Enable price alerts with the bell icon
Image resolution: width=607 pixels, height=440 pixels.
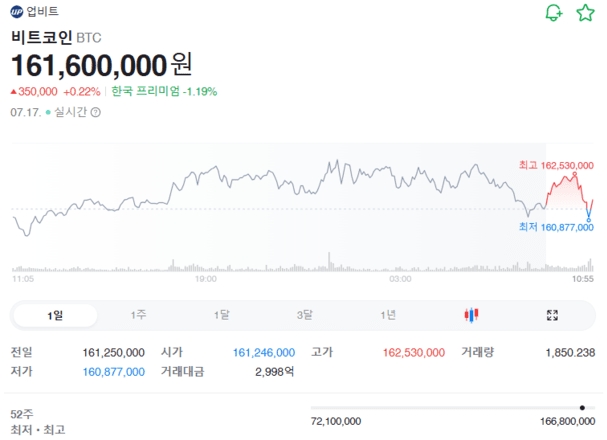(553, 13)
